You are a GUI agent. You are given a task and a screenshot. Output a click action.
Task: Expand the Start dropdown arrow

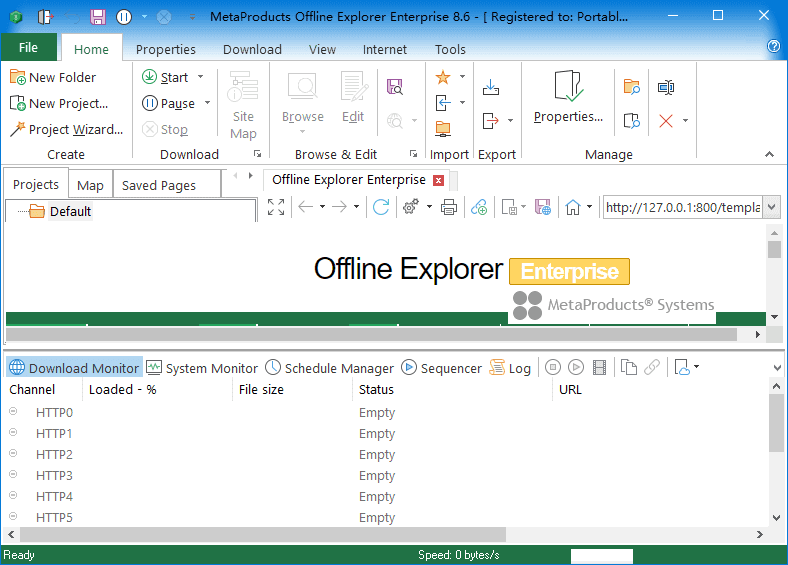(201, 77)
